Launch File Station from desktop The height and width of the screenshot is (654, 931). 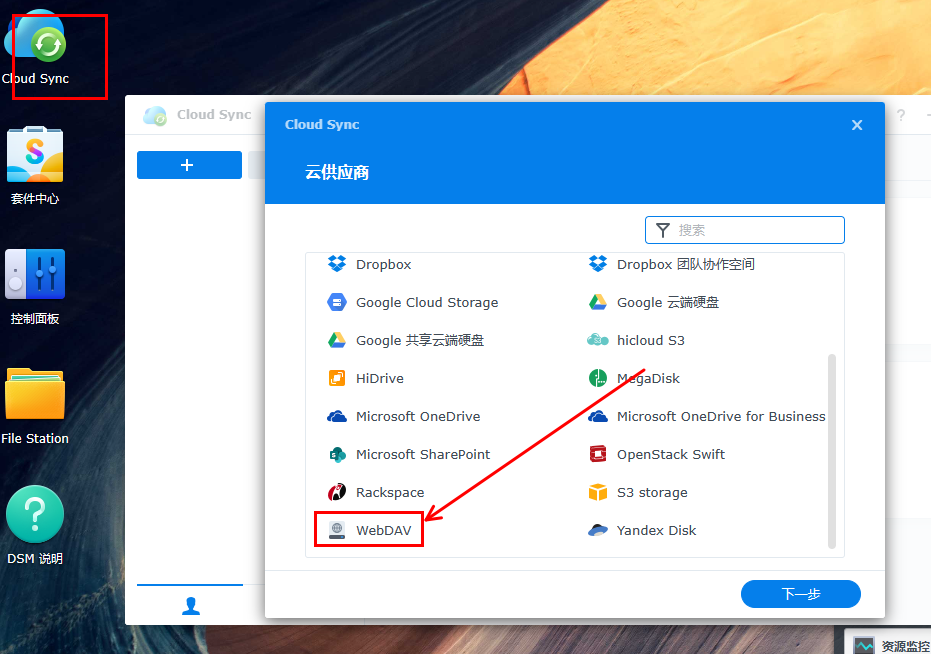35,394
